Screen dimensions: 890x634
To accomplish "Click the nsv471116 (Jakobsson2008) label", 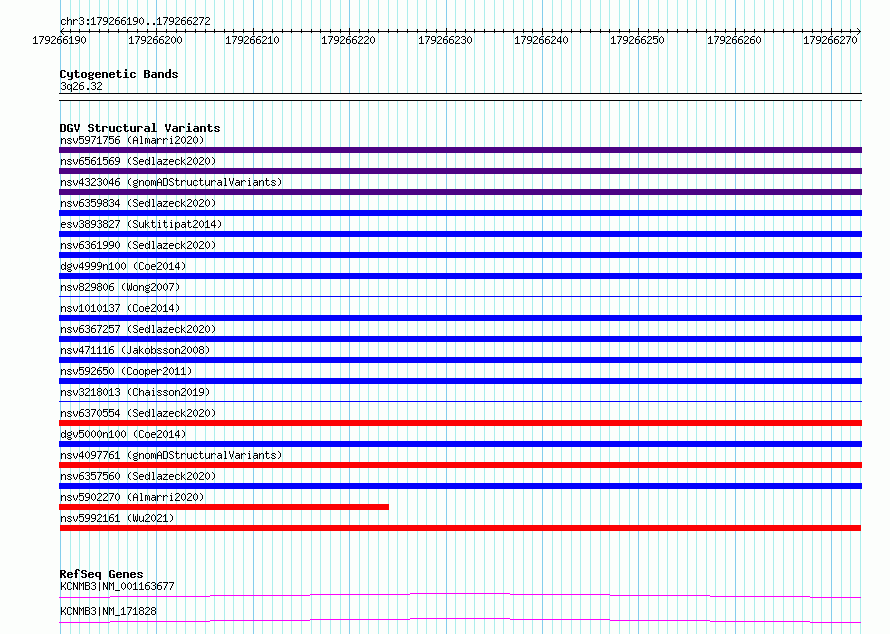I will [135, 350].
